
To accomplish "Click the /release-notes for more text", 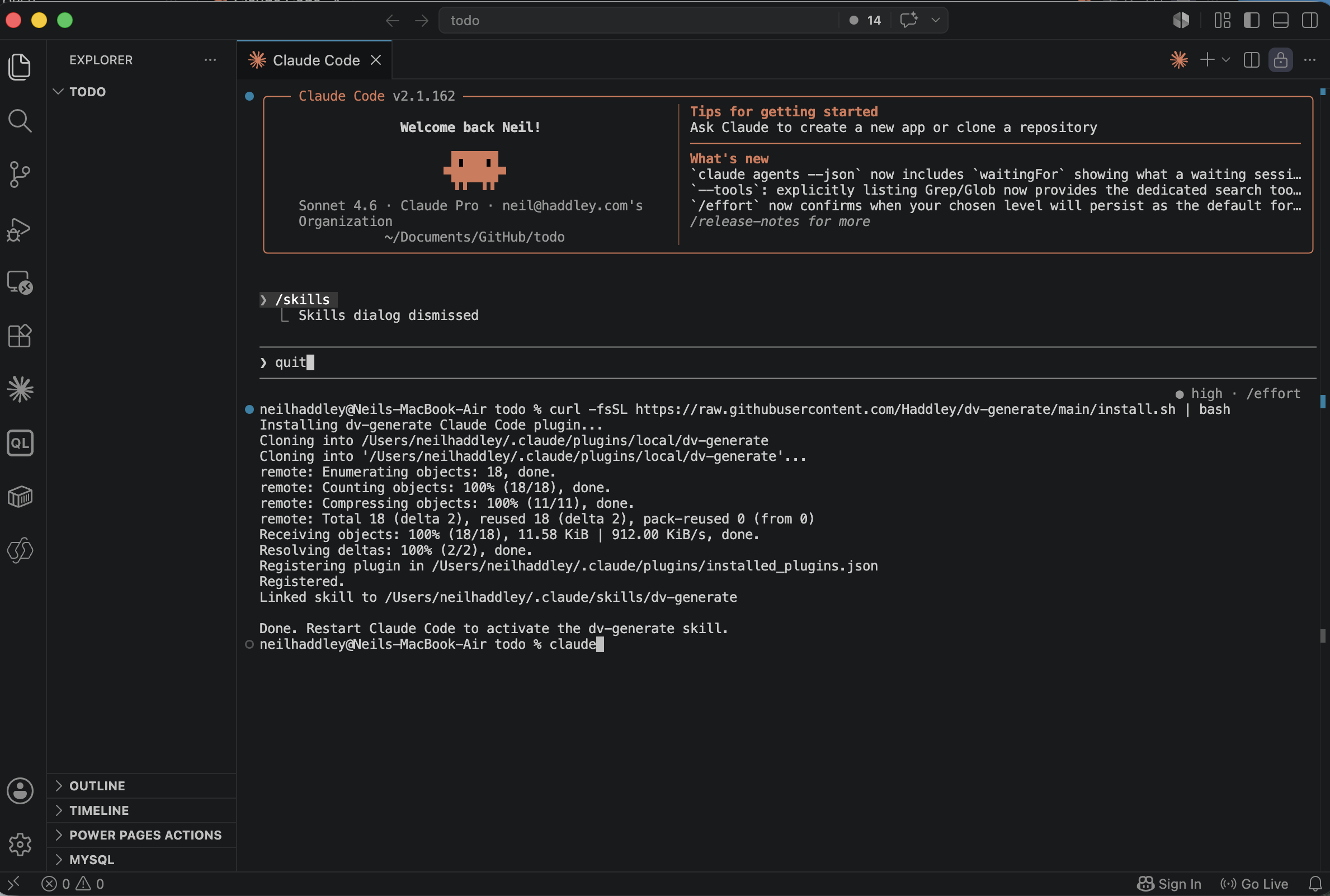I will (x=780, y=221).
